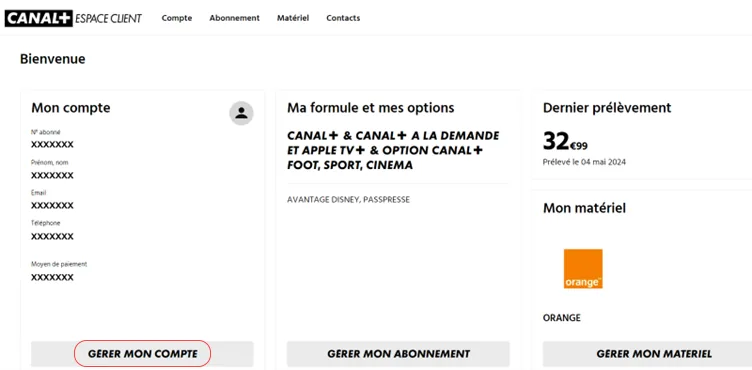The width and height of the screenshot is (752, 370).
Task: Open the Abonnement menu
Action: [235, 18]
